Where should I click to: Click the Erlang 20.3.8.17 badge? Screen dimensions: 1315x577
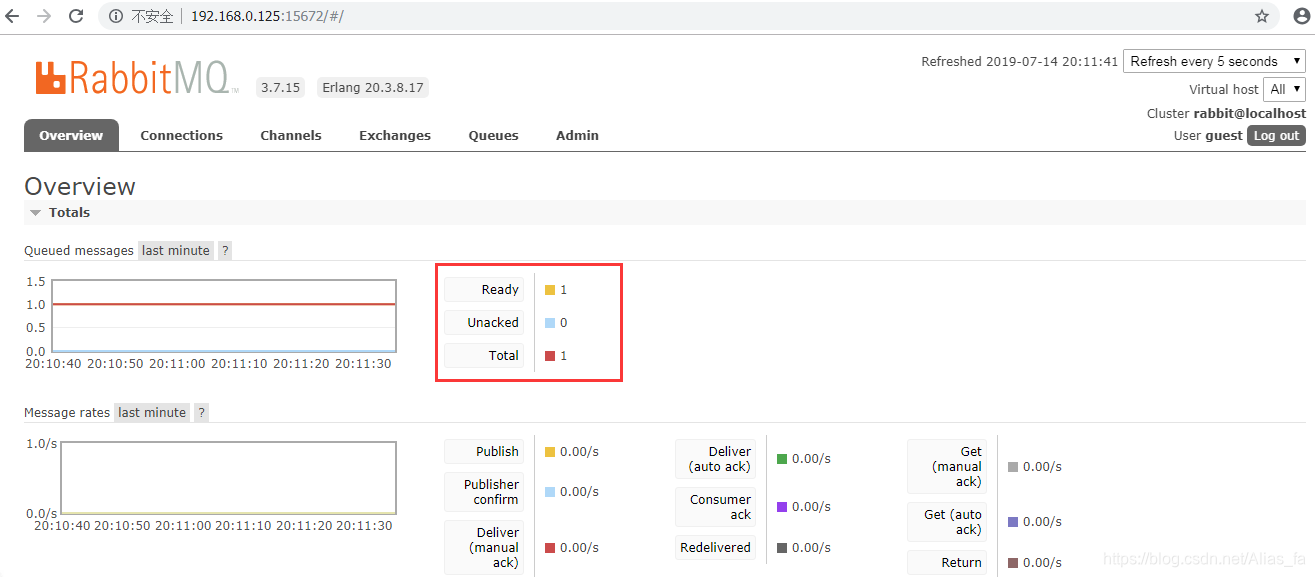372,88
